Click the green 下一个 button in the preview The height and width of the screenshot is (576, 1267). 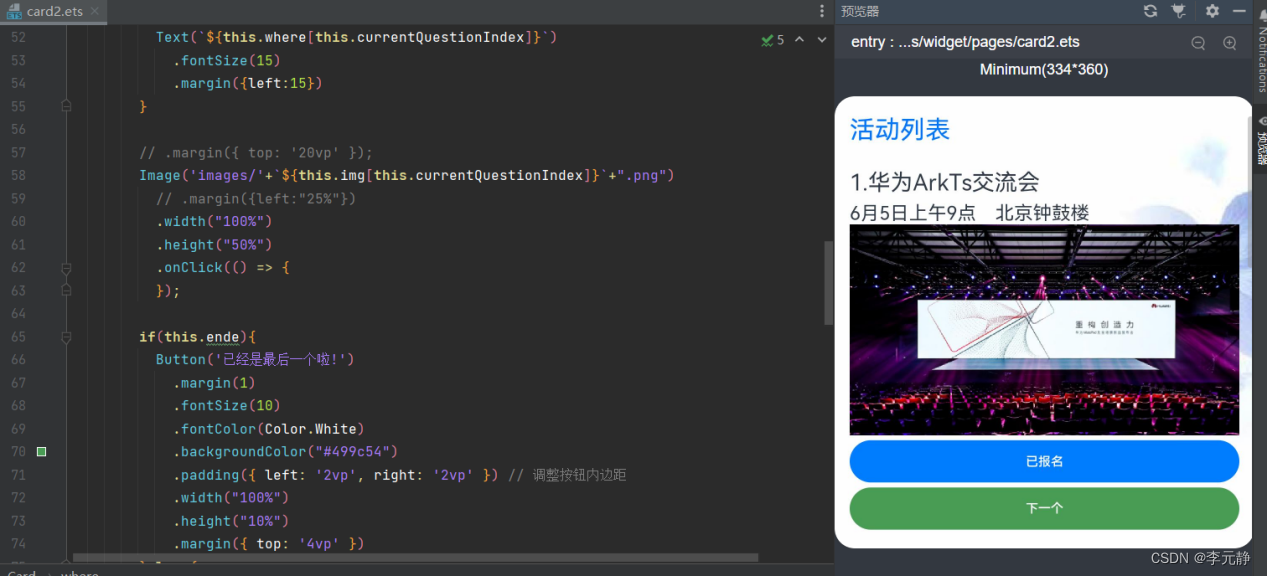(1044, 508)
